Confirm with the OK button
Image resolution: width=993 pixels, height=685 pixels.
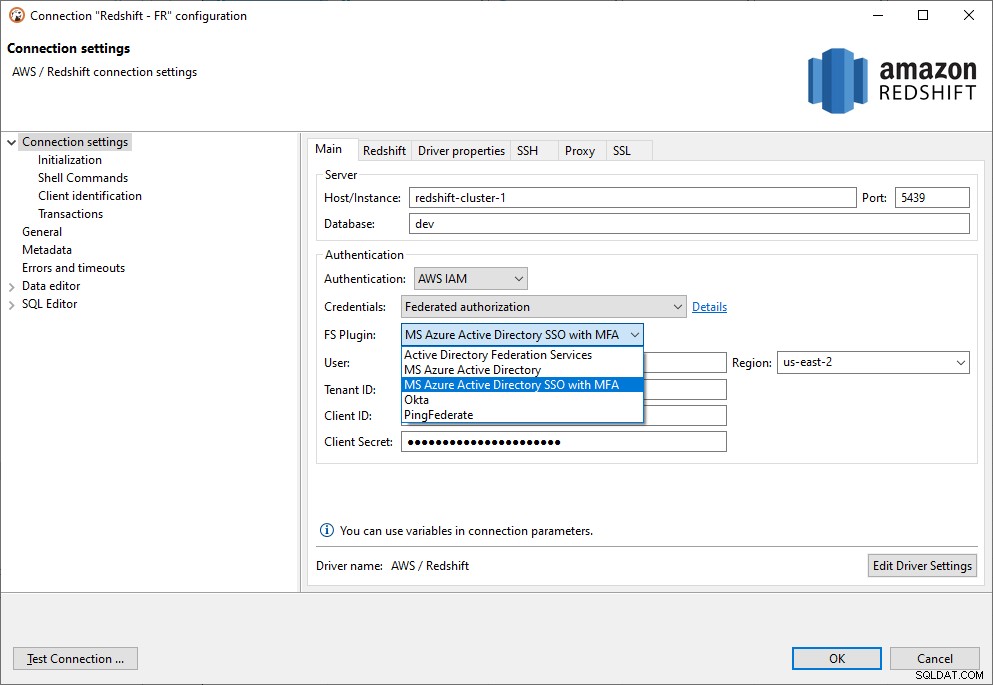tap(837, 659)
